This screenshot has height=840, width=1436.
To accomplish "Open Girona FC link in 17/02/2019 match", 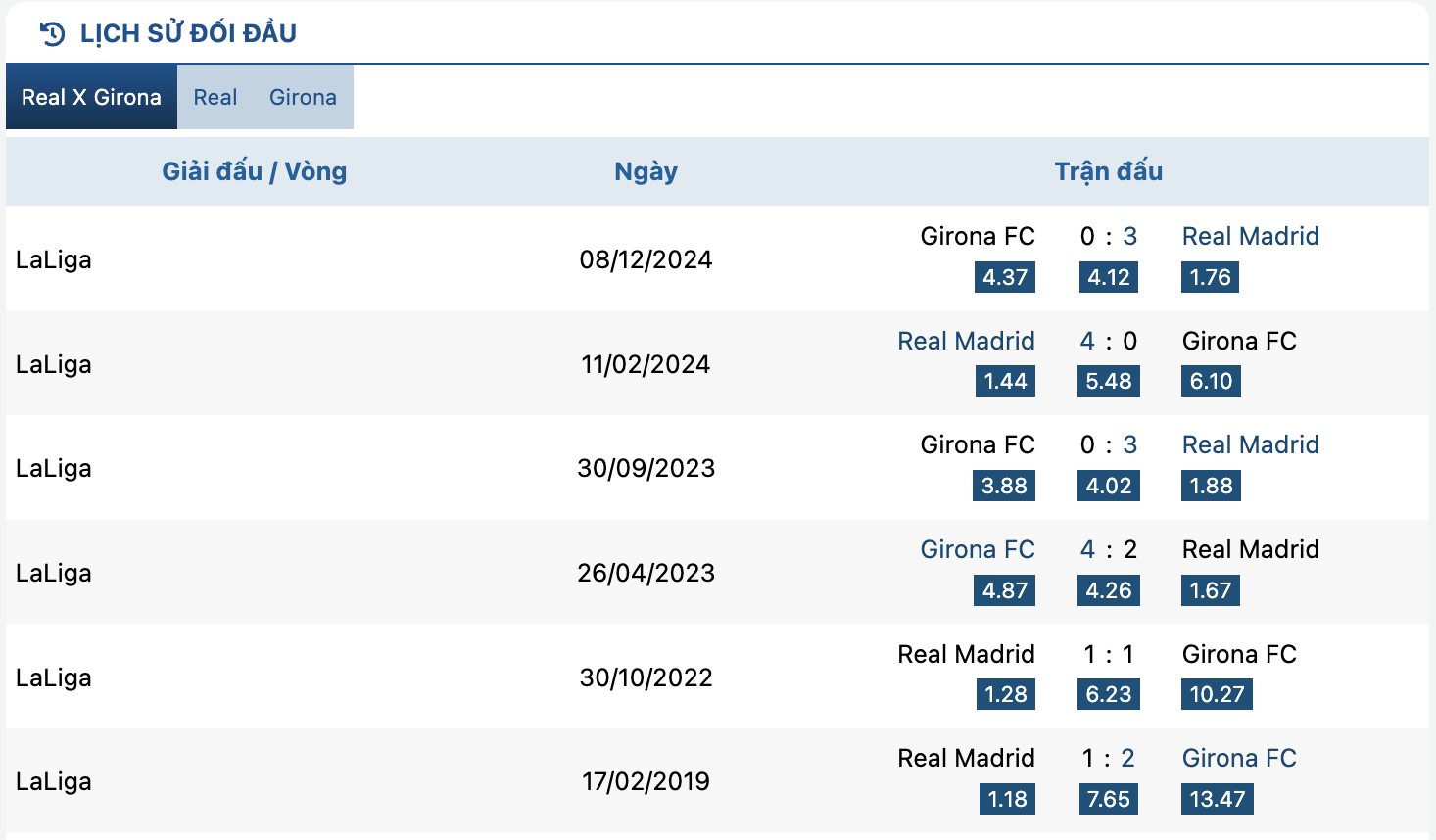I will click(1239, 758).
